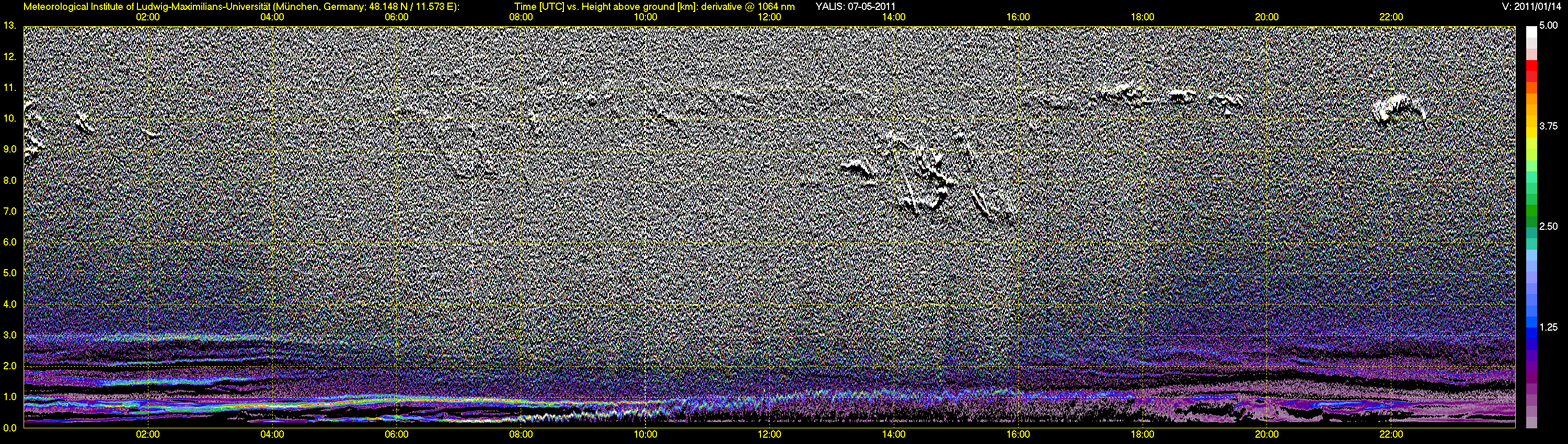
Task: Click the 5.0 height axis label
Action: click(x=10, y=273)
